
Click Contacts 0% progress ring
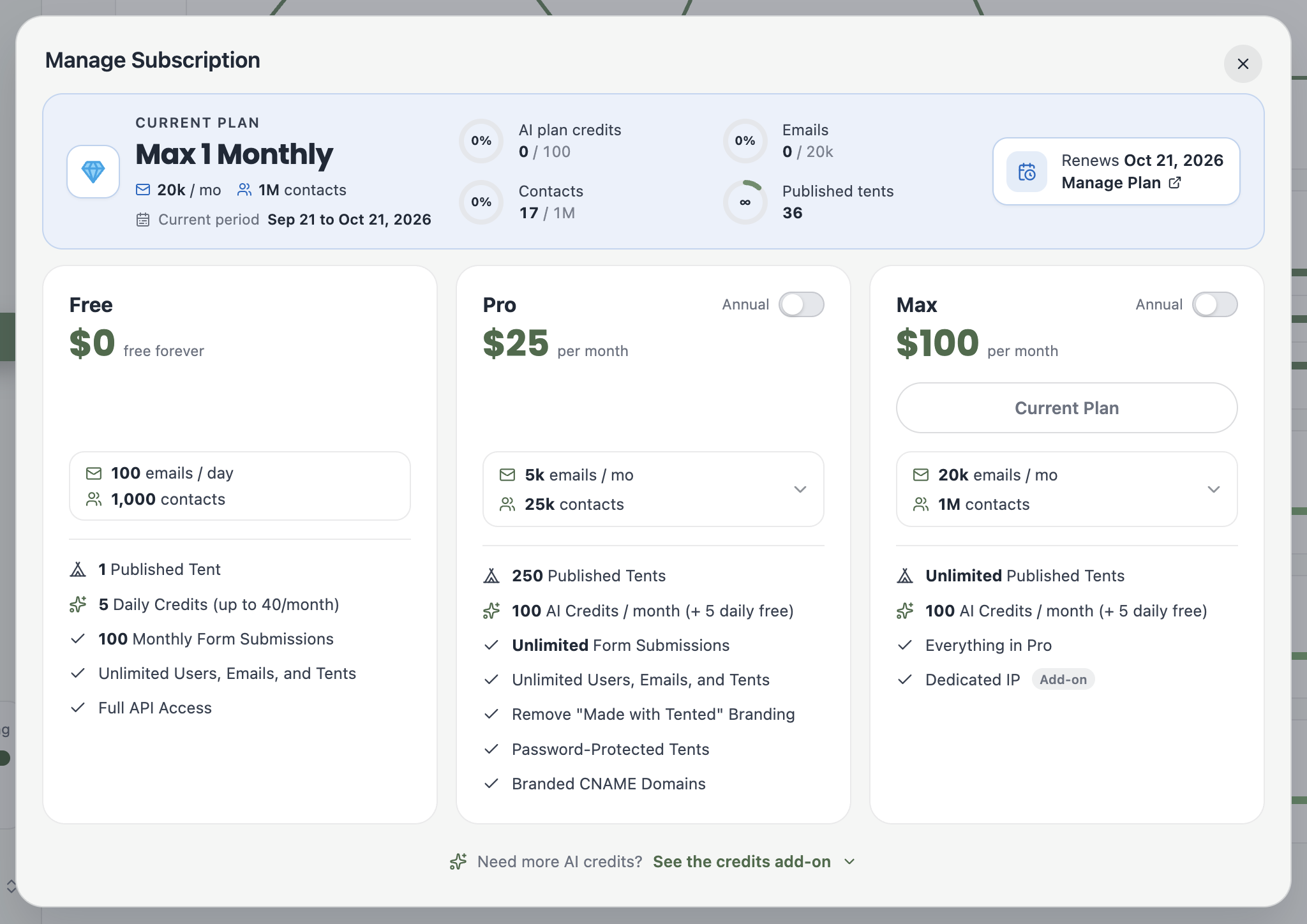pyautogui.click(x=481, y=202)
